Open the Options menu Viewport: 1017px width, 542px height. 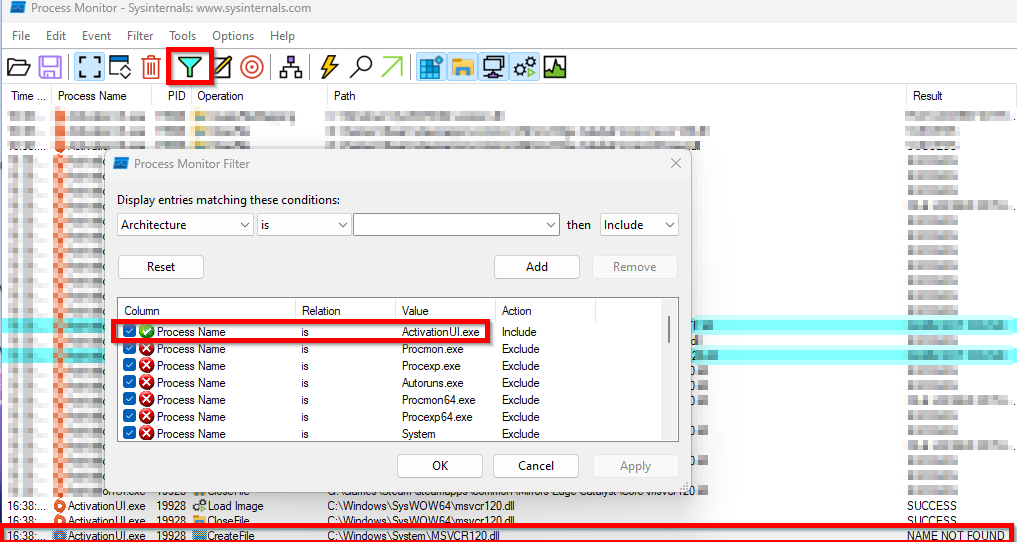pyautogui.click(x=233, y=36)
